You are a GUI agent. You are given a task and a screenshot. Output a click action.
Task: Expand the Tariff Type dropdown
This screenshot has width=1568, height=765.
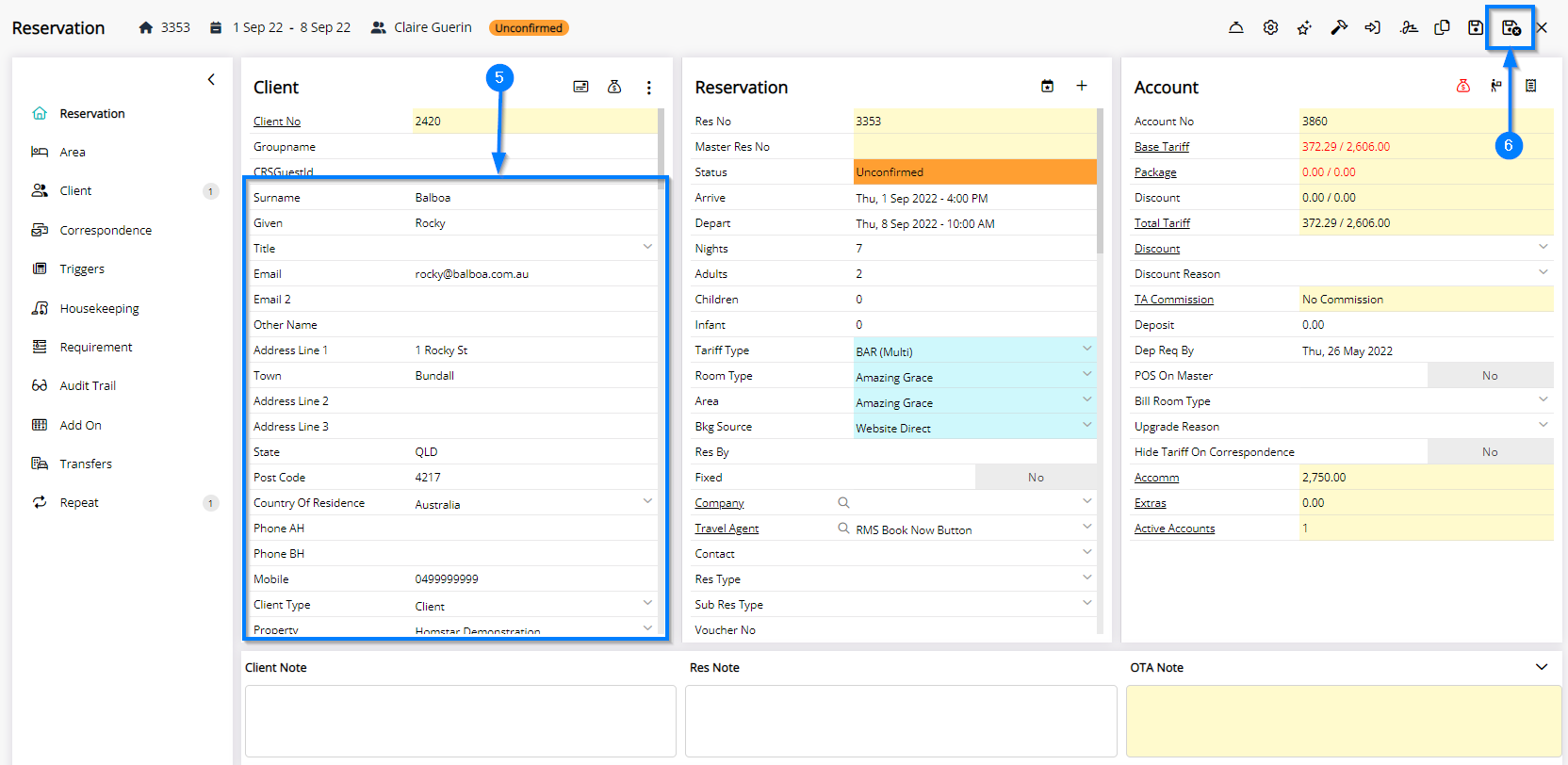click(1086, 350)
